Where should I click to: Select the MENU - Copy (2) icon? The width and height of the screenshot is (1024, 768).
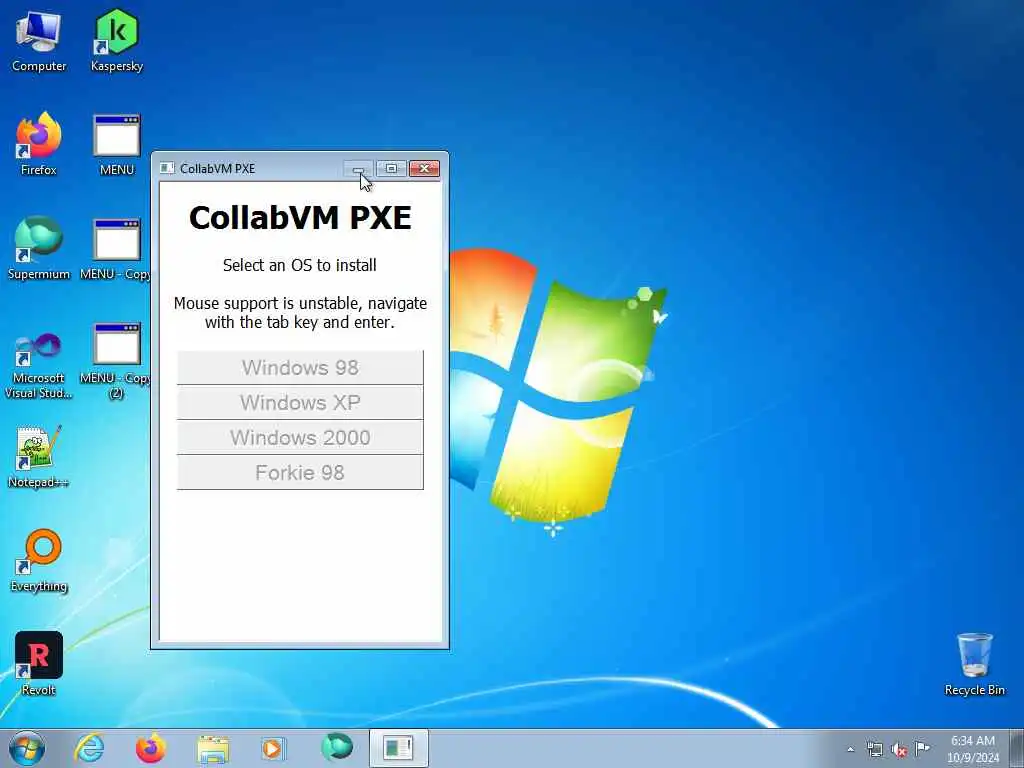[x=117, y=360]
